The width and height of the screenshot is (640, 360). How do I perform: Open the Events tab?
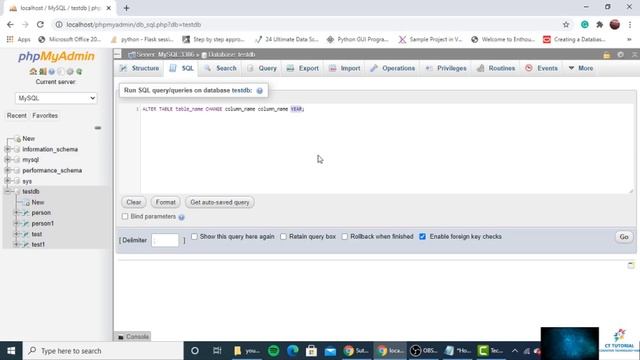click(x=542, y=68)
